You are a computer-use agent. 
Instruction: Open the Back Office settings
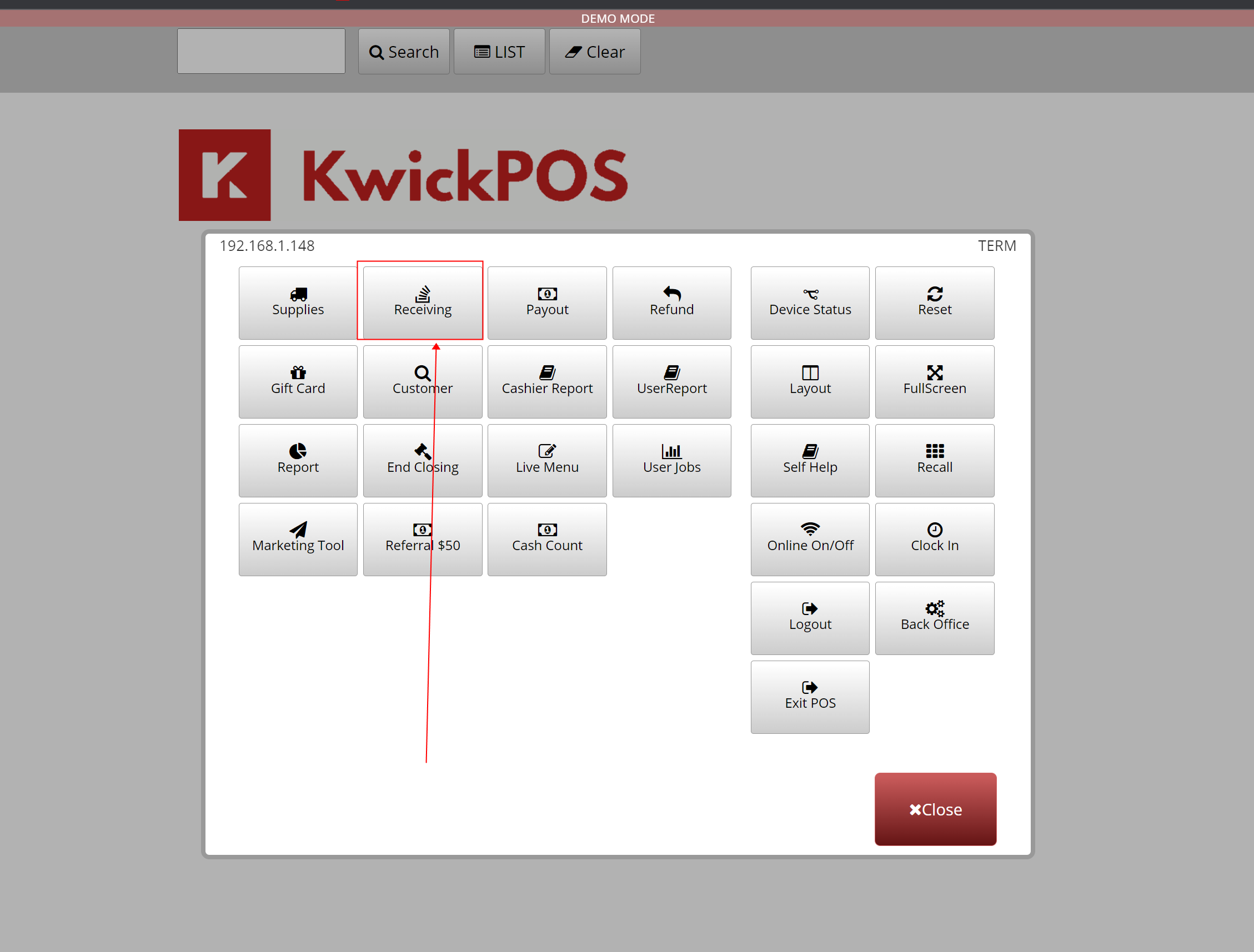(935, 618)
